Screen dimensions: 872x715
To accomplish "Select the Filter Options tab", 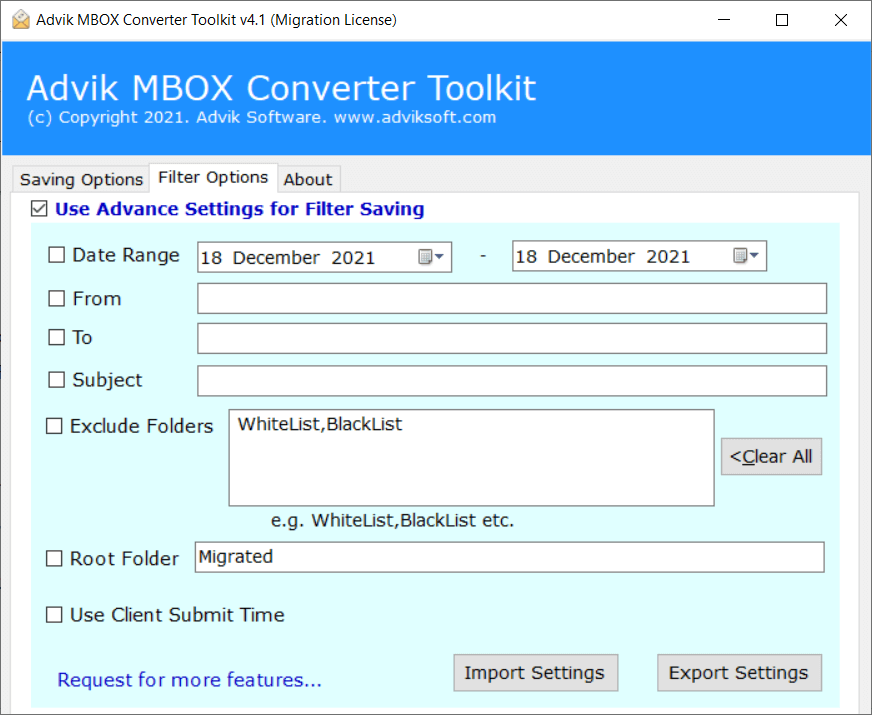I will point(213,177).
